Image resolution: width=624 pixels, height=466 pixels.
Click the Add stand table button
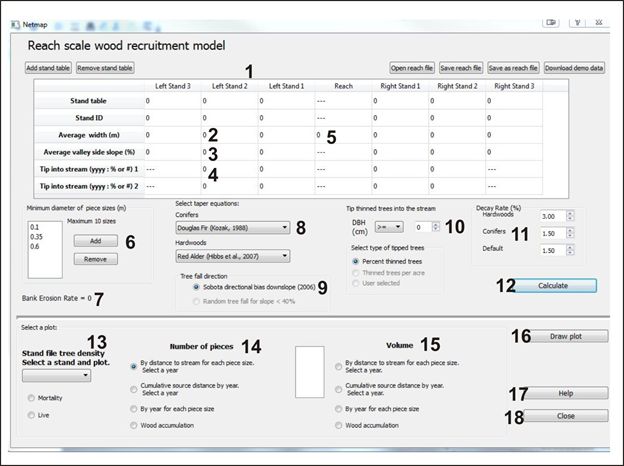(47, 68)
